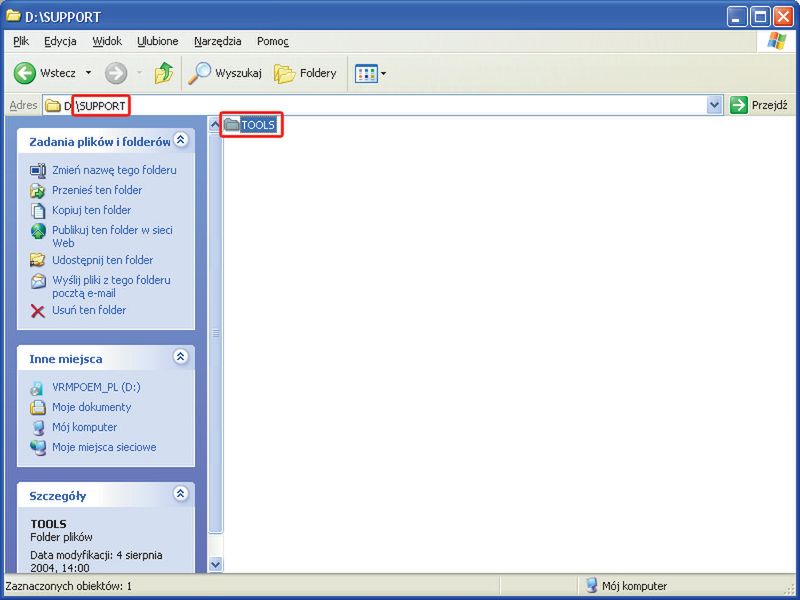The width and height of the screenshot is (800, 600).
Task: Click the copy folder icon
Action: tap(38, 210)
